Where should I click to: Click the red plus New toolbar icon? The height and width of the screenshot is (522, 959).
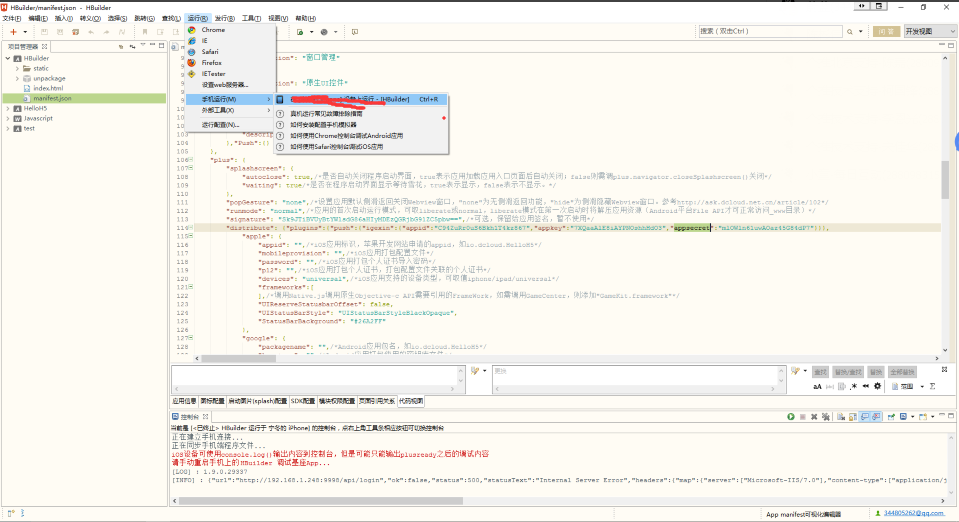click(x=13, y=32)
